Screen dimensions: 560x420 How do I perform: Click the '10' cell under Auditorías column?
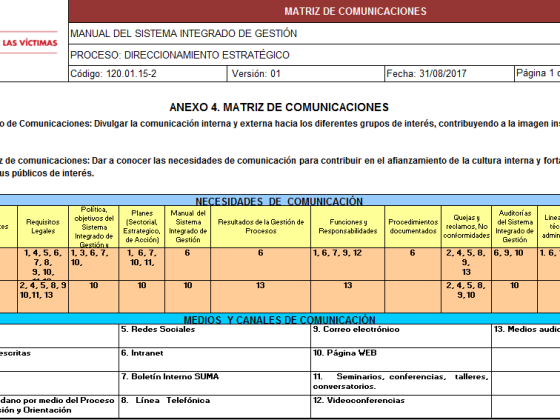515,296
